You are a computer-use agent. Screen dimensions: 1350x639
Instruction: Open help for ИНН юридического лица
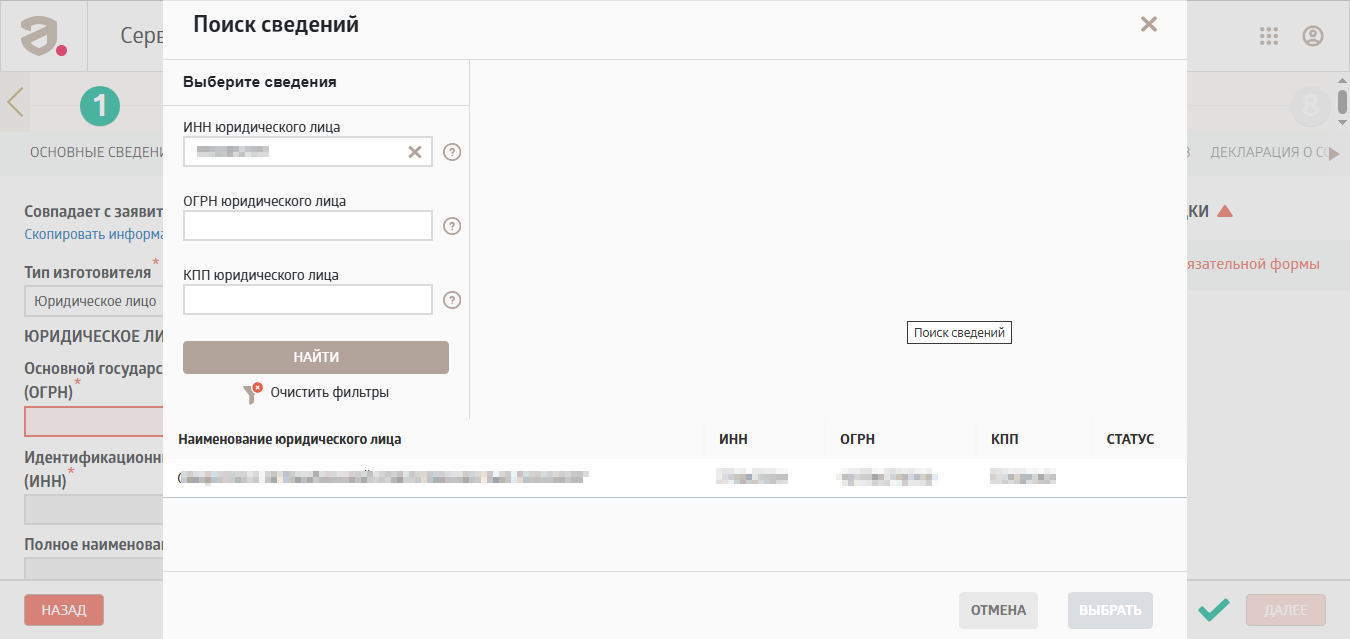[452, 152]
